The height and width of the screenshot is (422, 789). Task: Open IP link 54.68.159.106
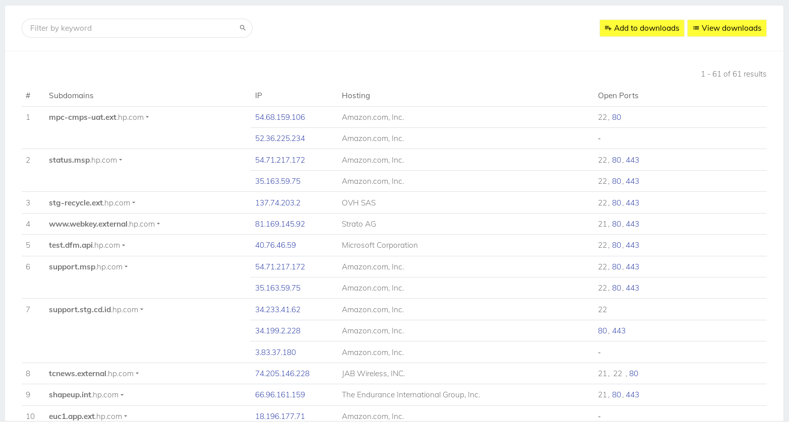280,117
